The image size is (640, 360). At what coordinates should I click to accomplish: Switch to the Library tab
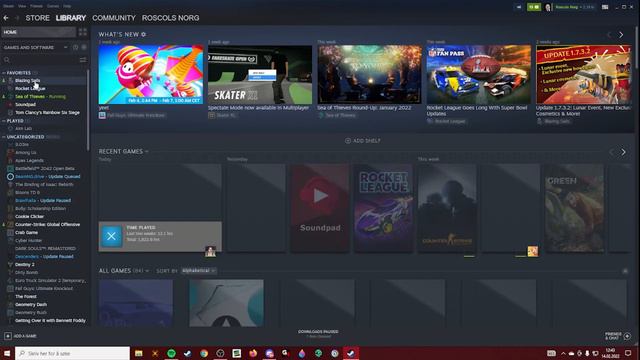click(x=71, y=18)
